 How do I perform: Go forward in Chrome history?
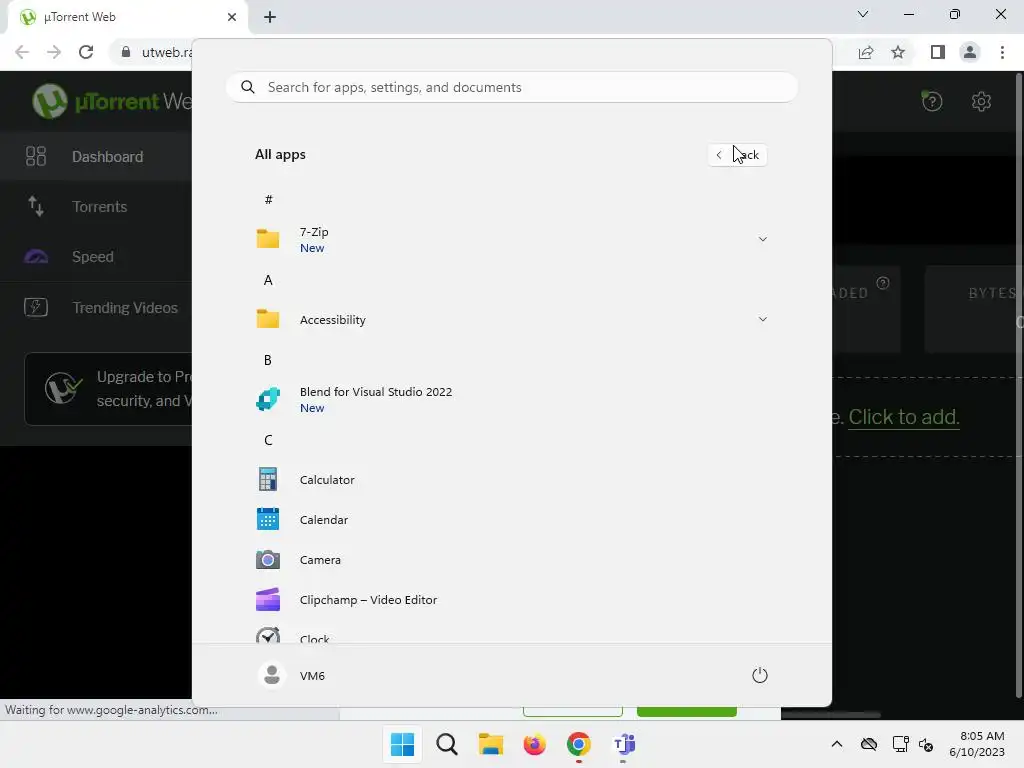point(54,52)
